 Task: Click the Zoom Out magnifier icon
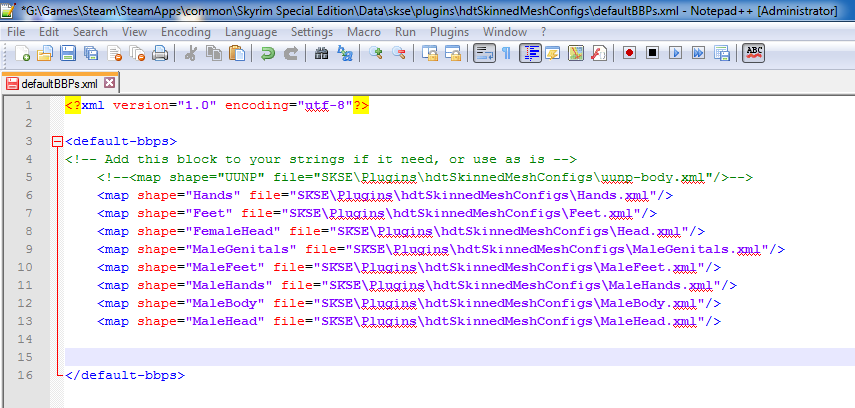[x=399, y=53]
